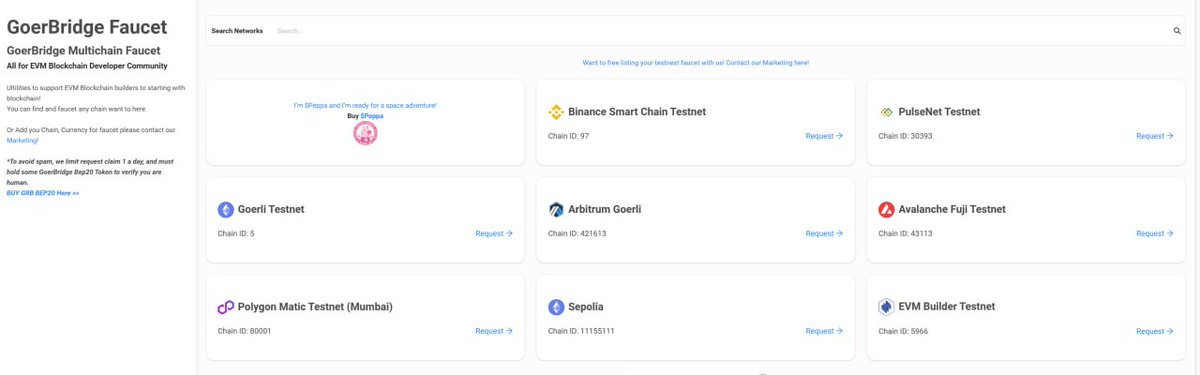The image size is (1200, 375).
Task: Click the search magnifier icon
Action: coord(1177,31)
